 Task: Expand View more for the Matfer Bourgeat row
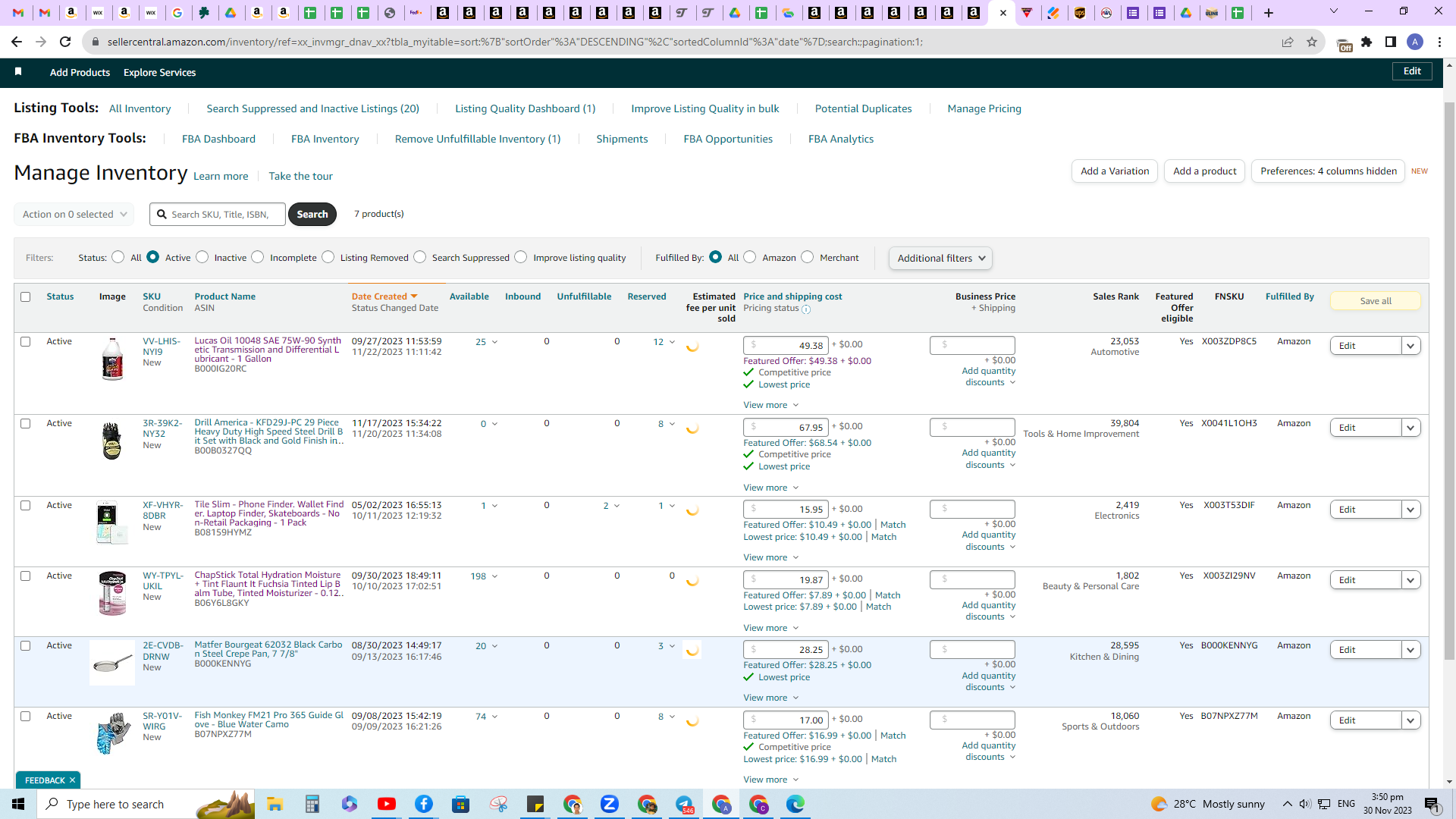click(771, 698)
